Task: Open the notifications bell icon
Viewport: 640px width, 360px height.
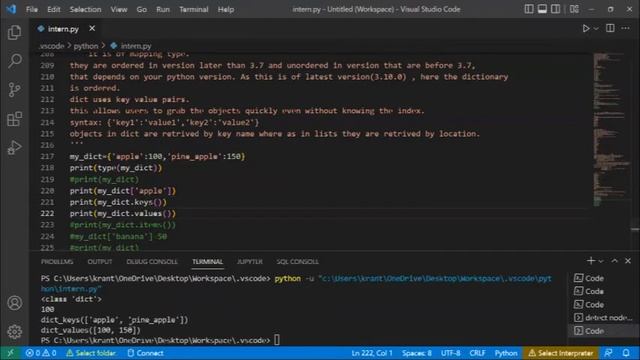Action: click(626, 353)
